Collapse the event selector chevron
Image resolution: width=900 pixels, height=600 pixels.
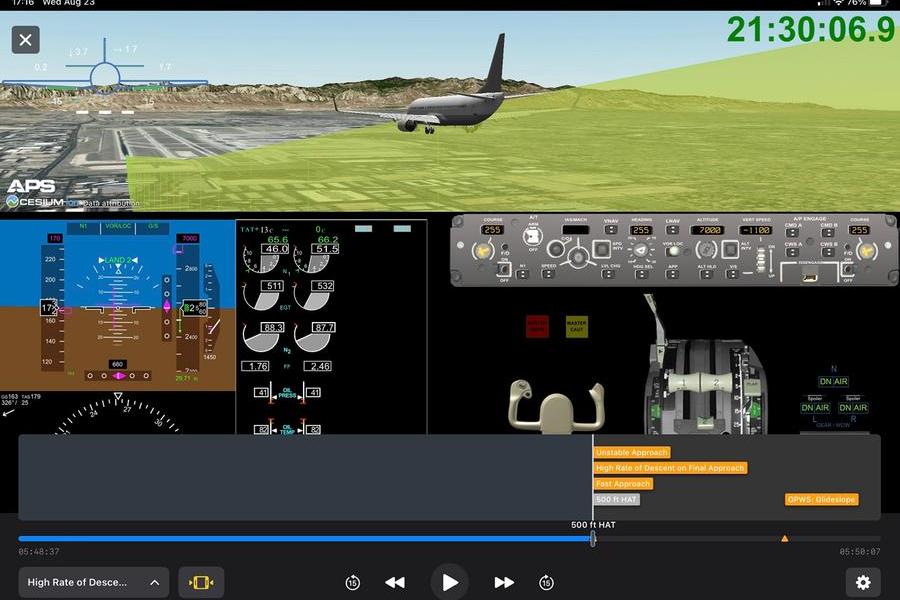154,582
